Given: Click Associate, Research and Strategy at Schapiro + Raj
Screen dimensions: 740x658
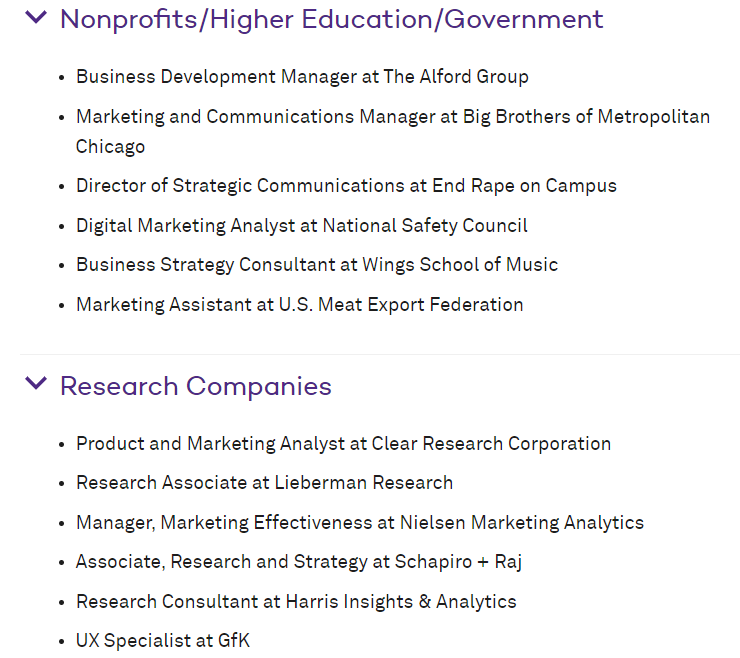Looking at the screenshot, I should (x=299, y=562).
